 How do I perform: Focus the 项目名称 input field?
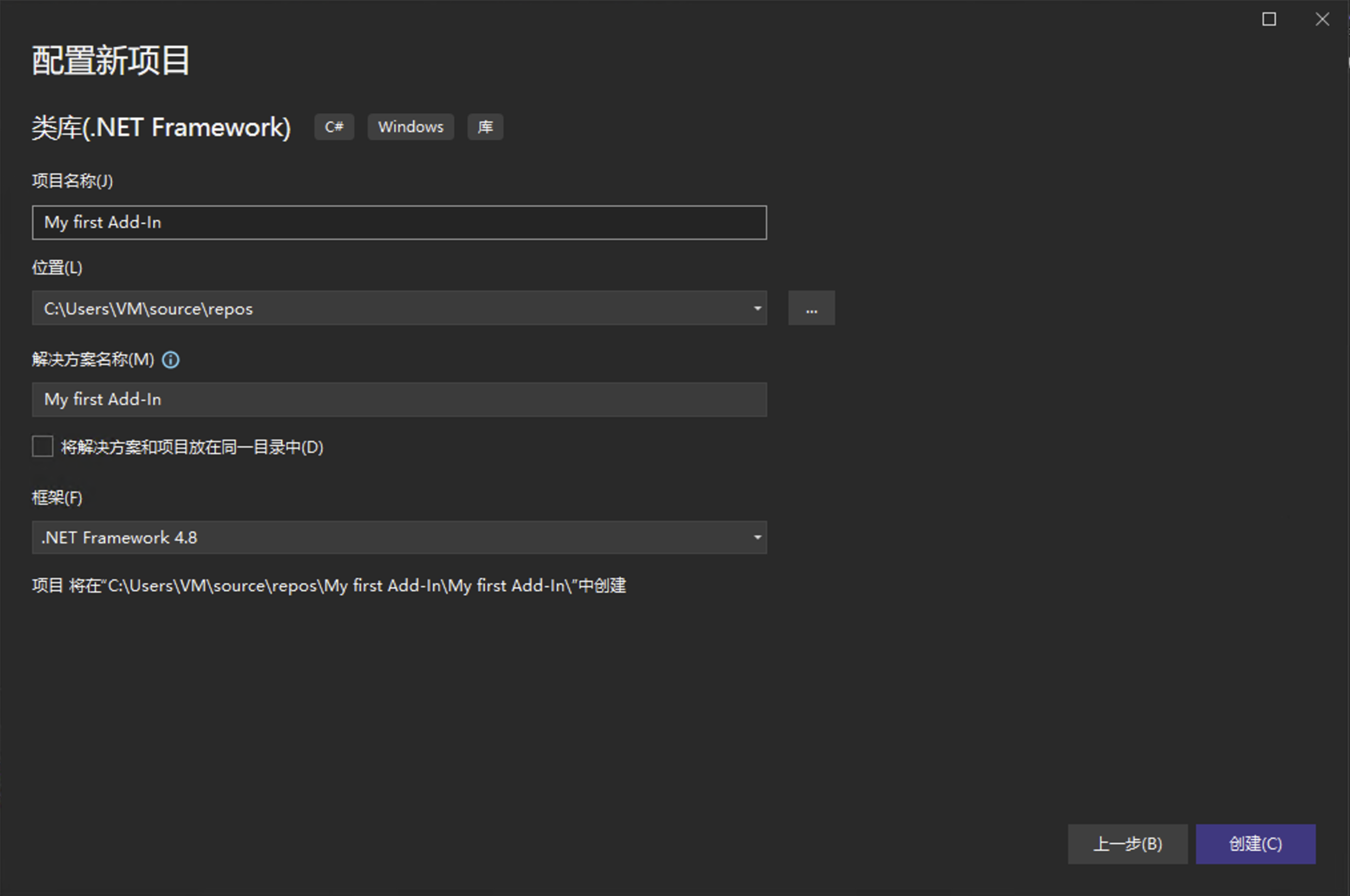coord(399,222)
